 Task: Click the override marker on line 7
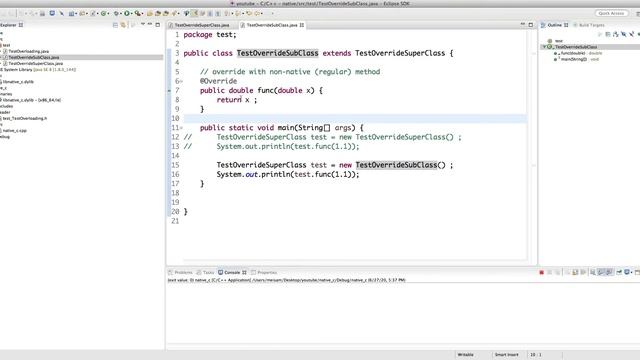(169, 91)
